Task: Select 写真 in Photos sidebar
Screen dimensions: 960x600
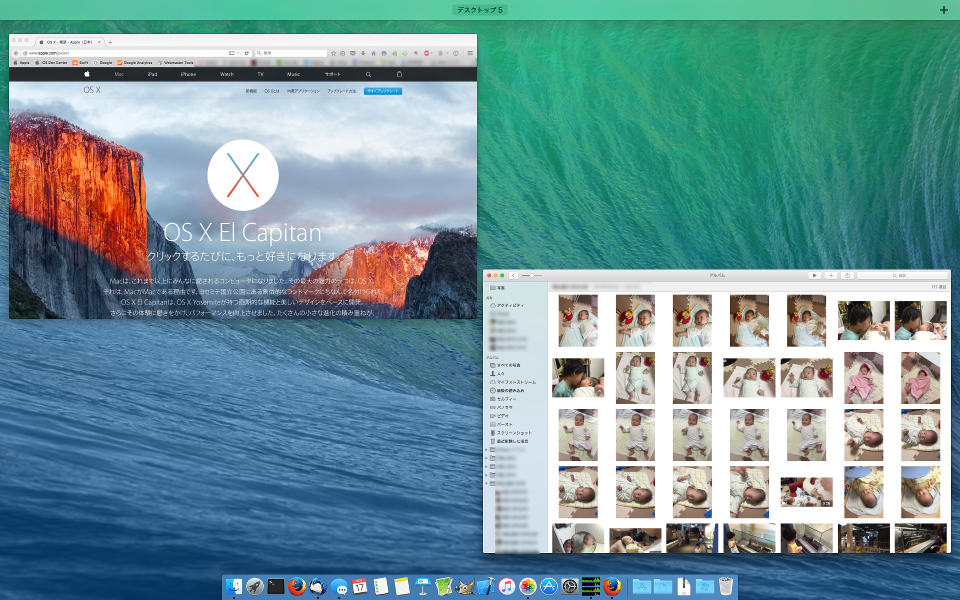Action: tap(498, 287)
